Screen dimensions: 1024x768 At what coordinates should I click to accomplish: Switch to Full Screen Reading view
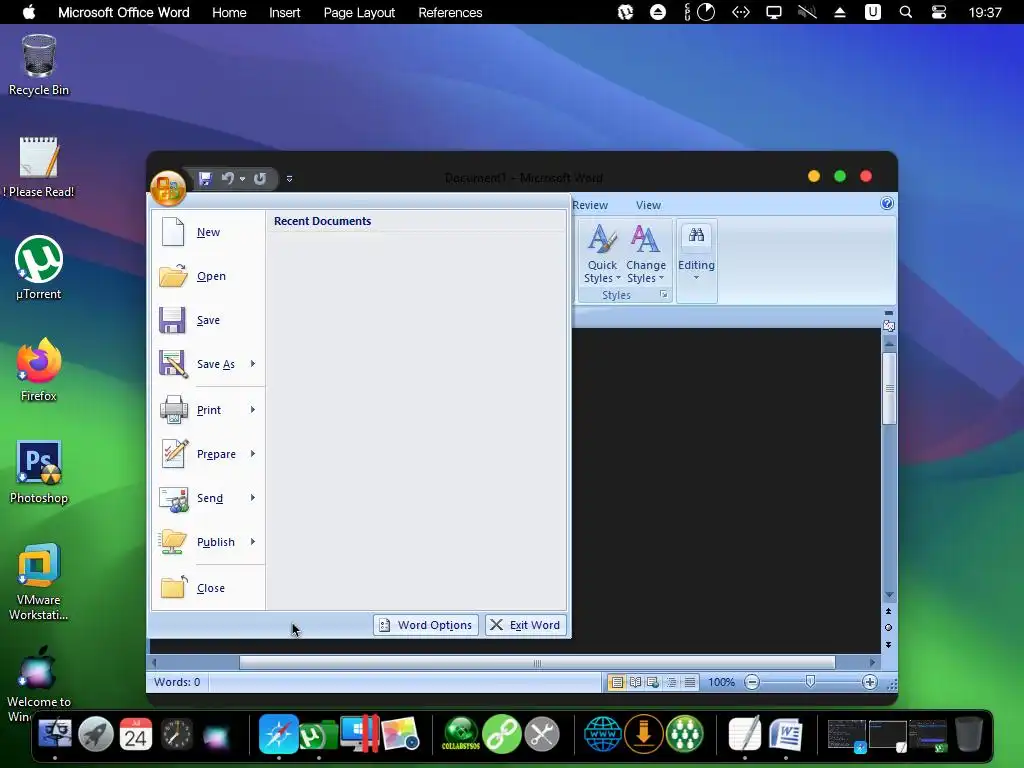[x=635, y=682]
